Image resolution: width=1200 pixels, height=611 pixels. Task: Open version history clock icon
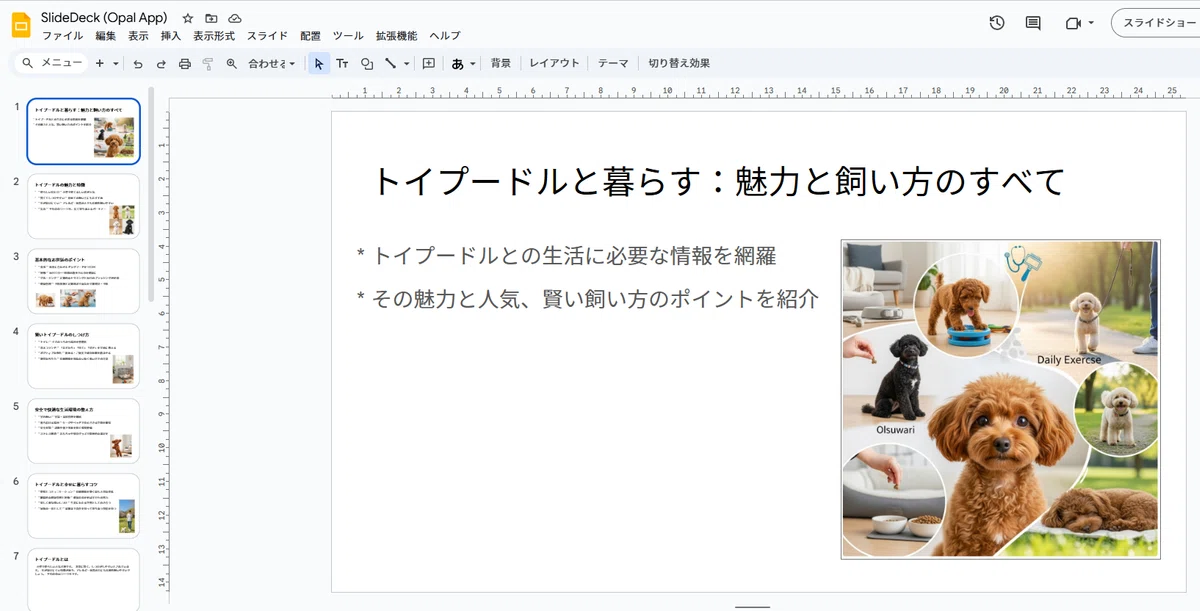[x=997, y=23]
